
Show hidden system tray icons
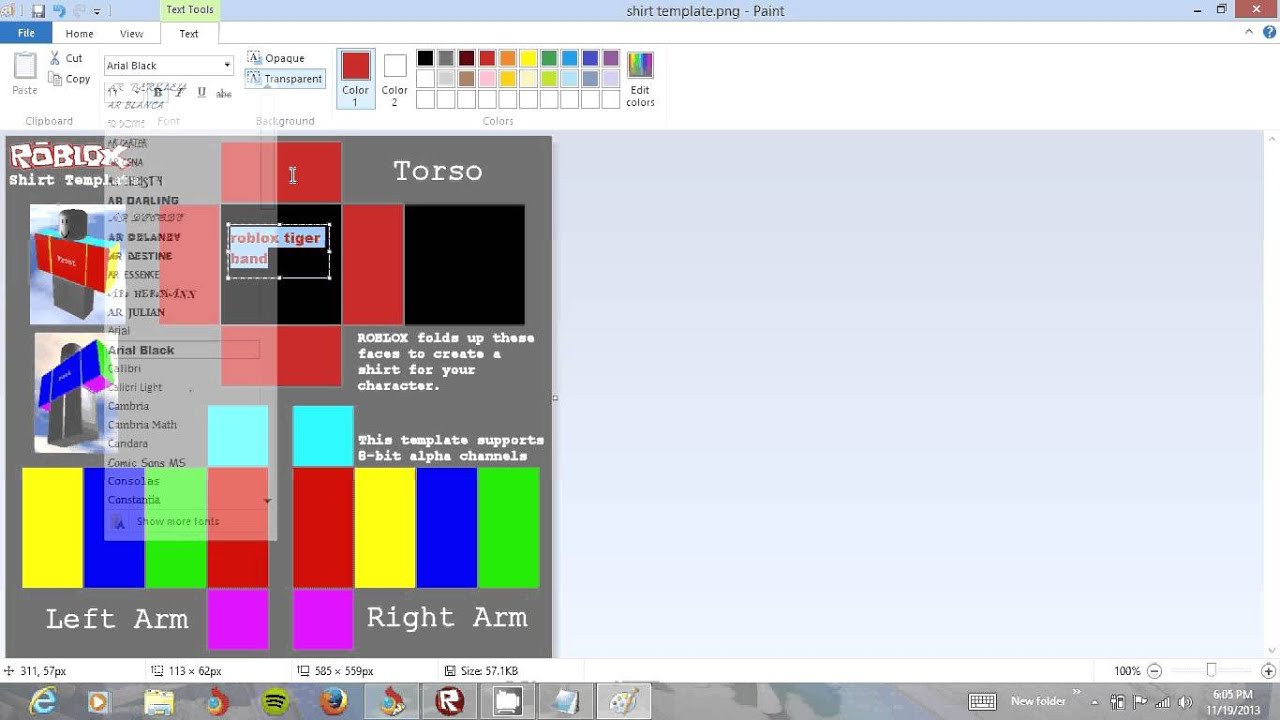(x=1094, y=702)
